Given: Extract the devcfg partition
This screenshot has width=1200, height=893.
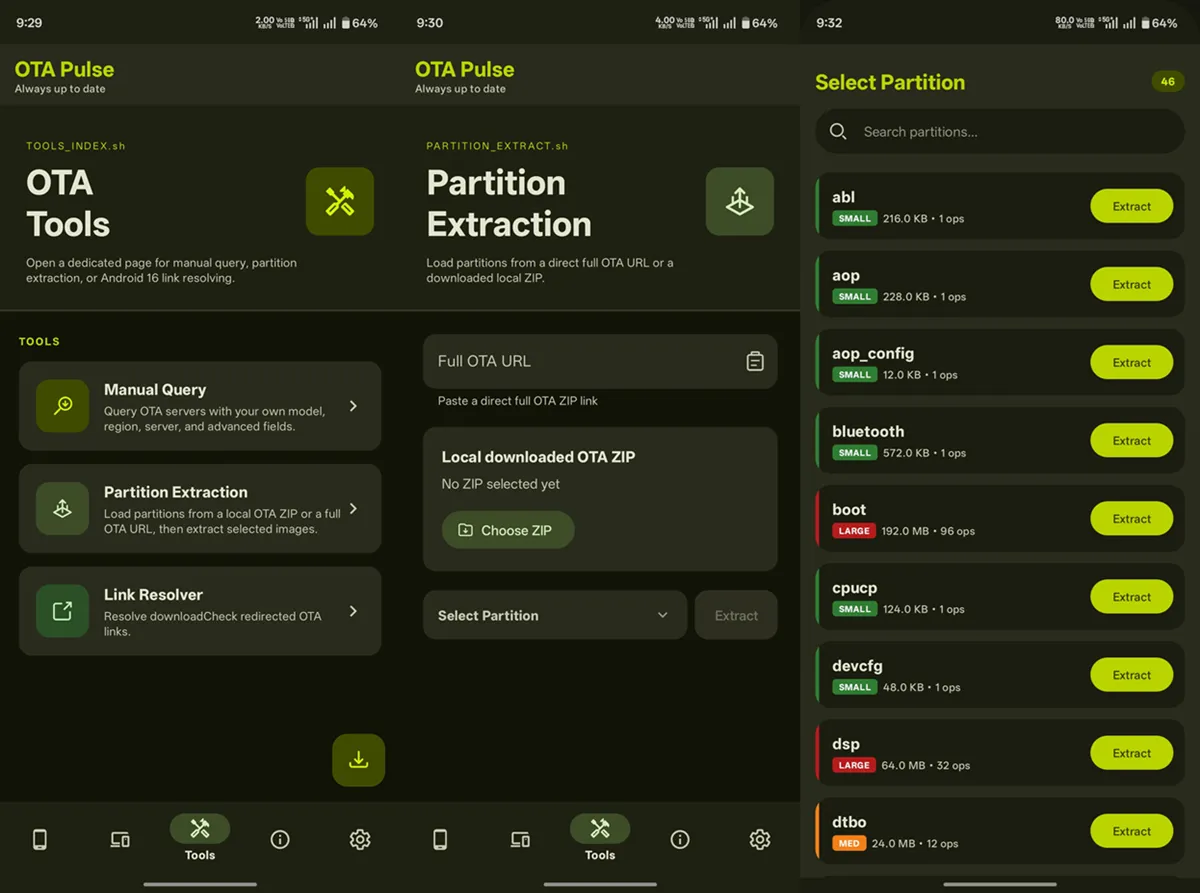Looking at the screenshot, I should pos(1131,674).
